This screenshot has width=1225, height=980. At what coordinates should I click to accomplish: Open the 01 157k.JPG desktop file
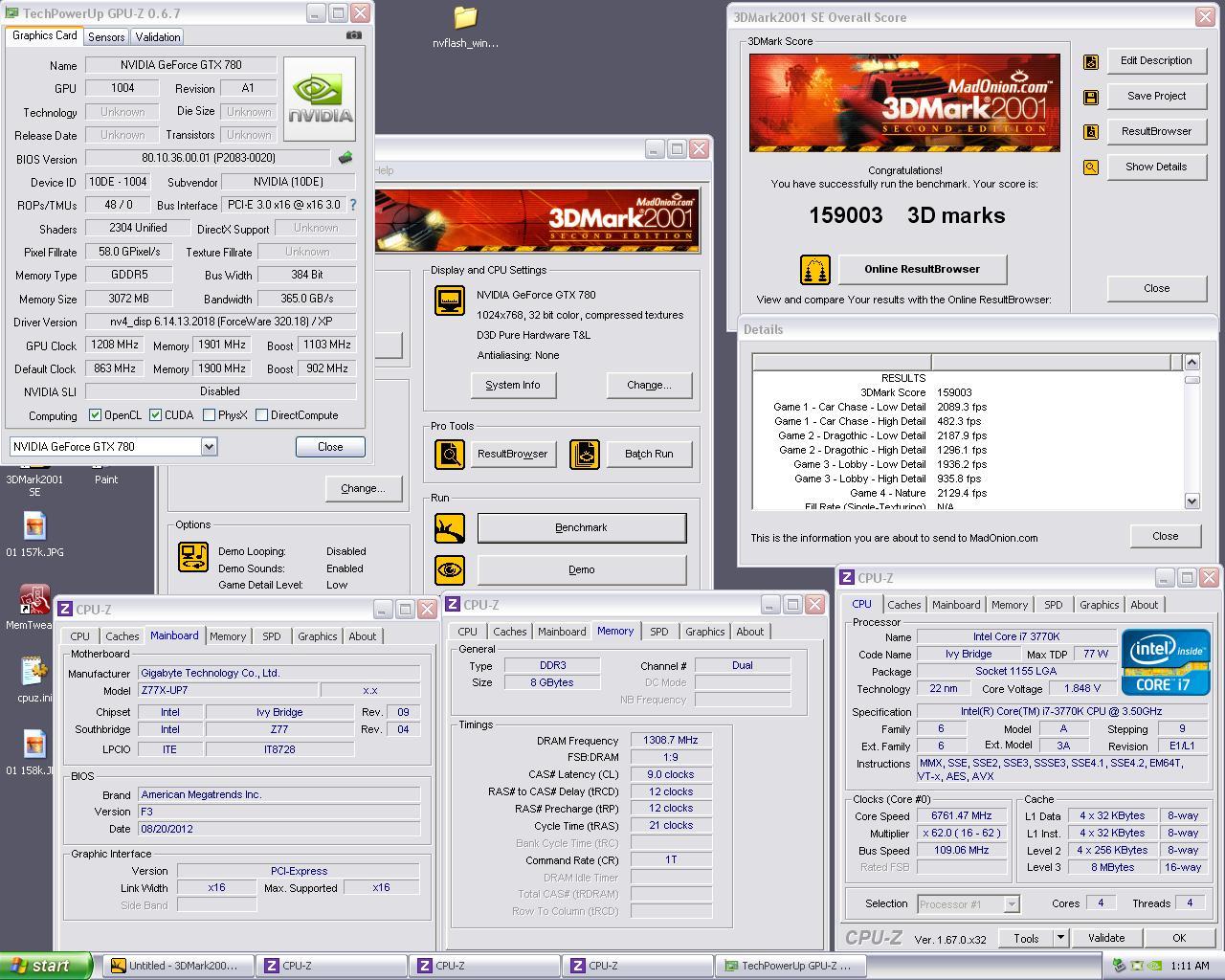point(34,534)
